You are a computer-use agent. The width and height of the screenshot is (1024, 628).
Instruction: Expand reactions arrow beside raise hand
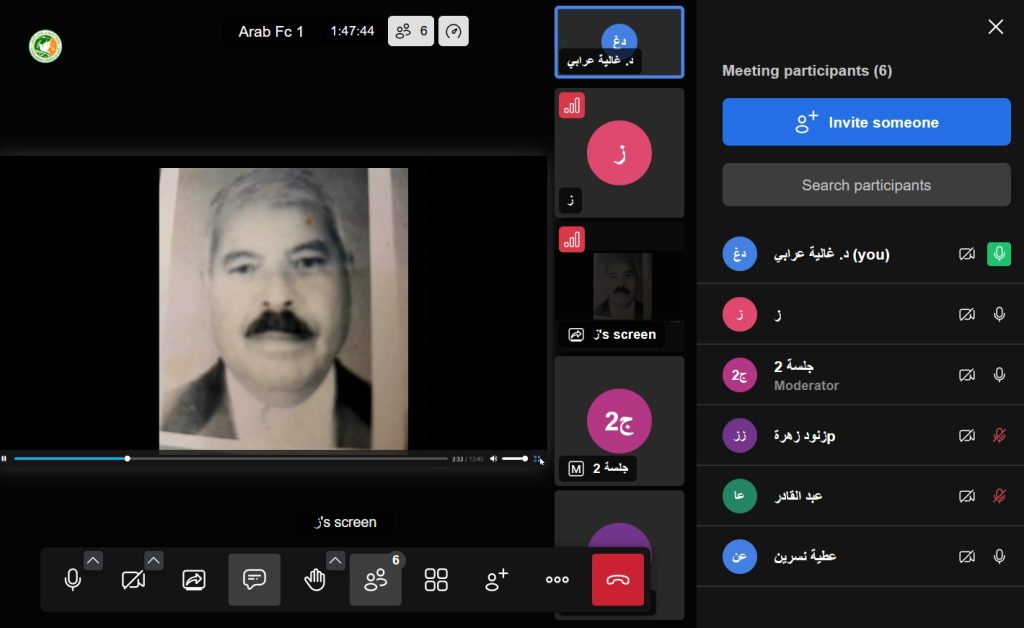pos(336,560)
